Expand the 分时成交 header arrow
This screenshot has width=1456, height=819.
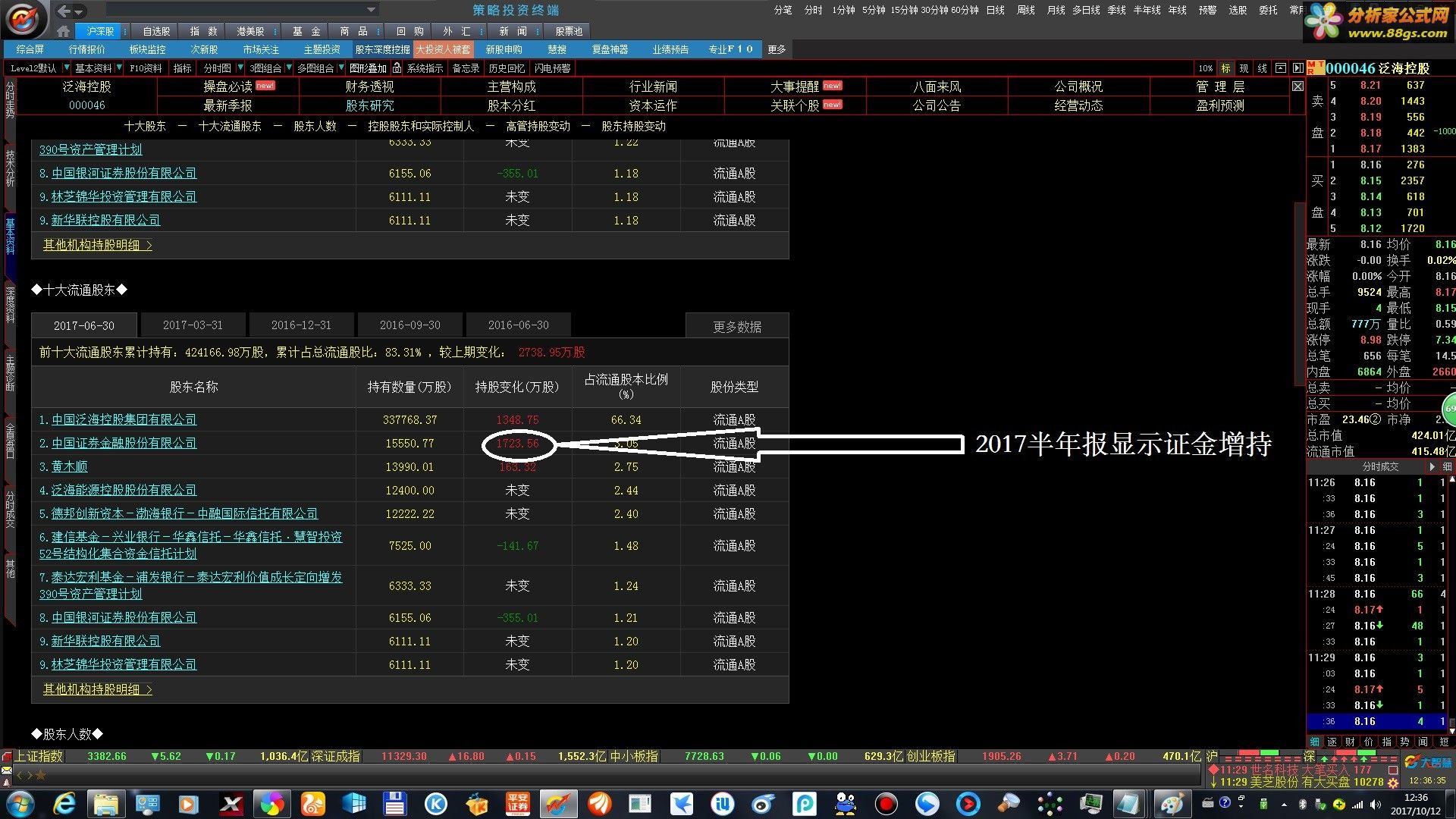click(x=1432, y=467)
